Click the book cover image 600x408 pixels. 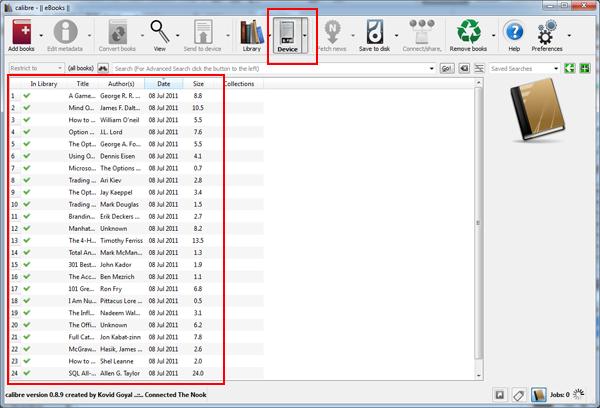point(538,110)
